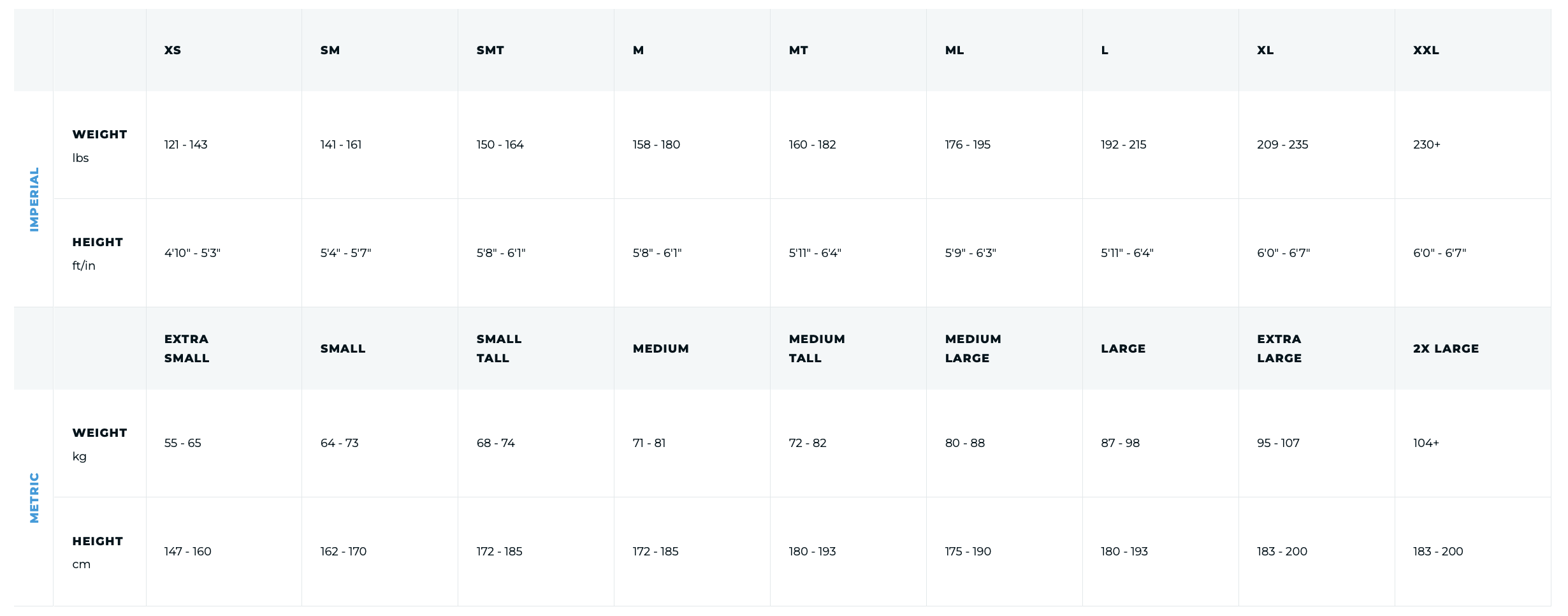Click the WEIGHT kg row label
Image resolution: width=1568 pixels, height=616 pixels.
click(x=99, y=444)
